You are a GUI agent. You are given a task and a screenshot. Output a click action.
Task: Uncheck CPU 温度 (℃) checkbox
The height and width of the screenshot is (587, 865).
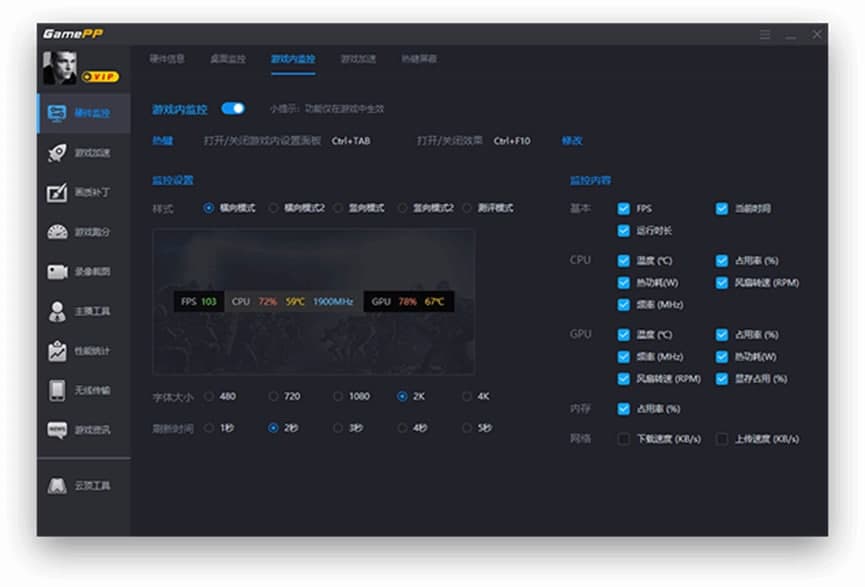tap(623, 260)
